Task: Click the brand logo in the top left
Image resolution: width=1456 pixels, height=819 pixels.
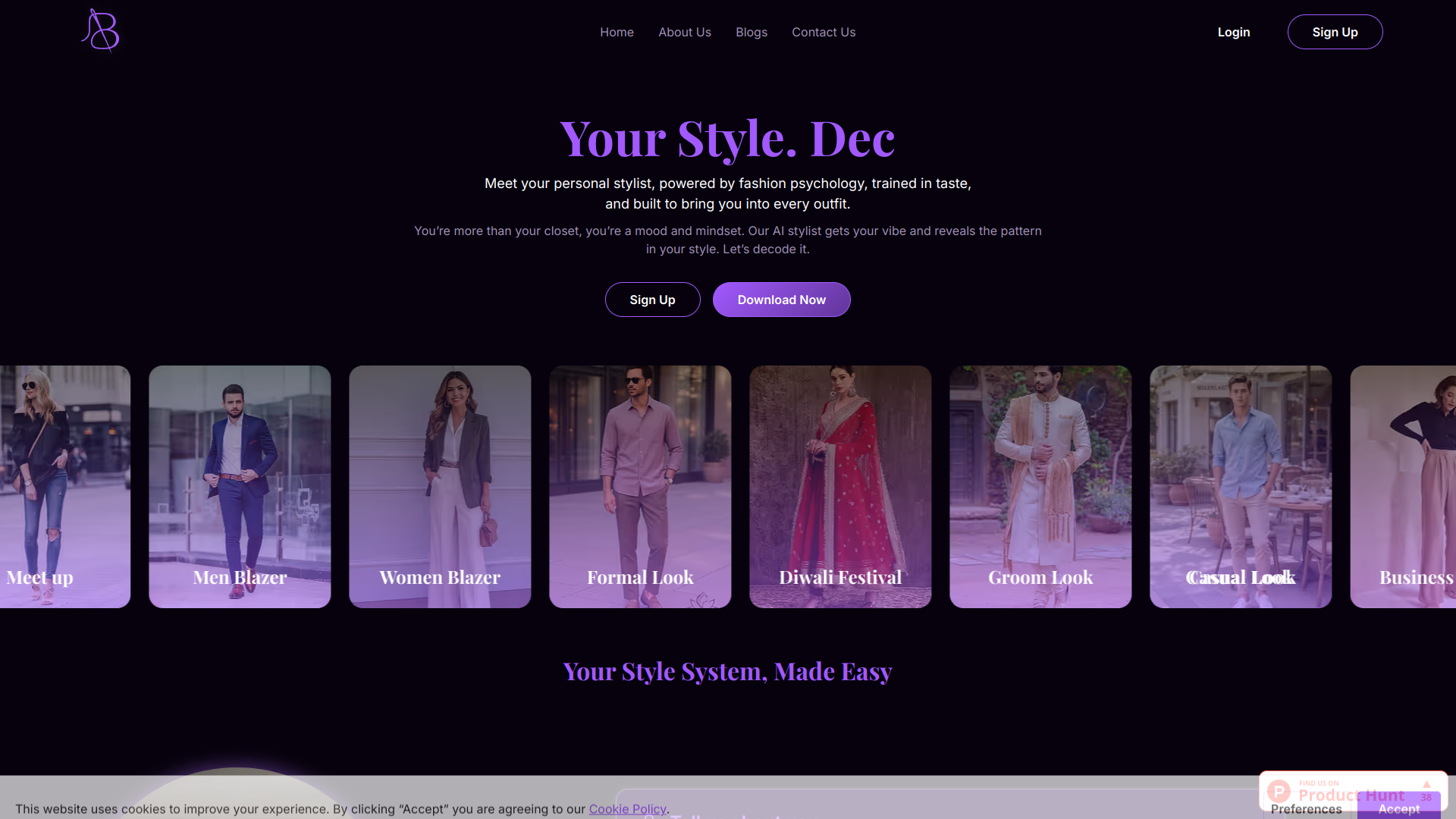Action: point(100,31)
